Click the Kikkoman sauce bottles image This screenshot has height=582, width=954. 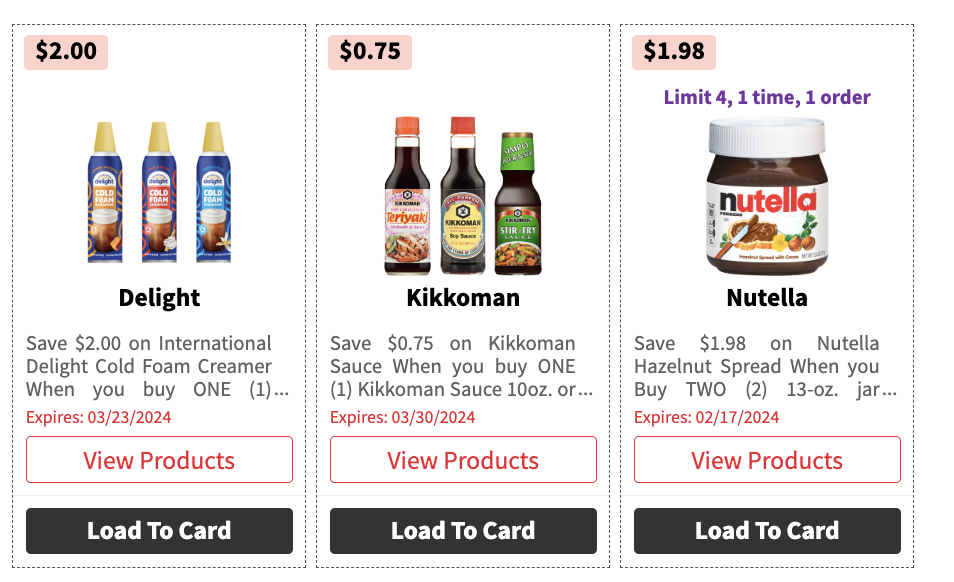[463, 195]
